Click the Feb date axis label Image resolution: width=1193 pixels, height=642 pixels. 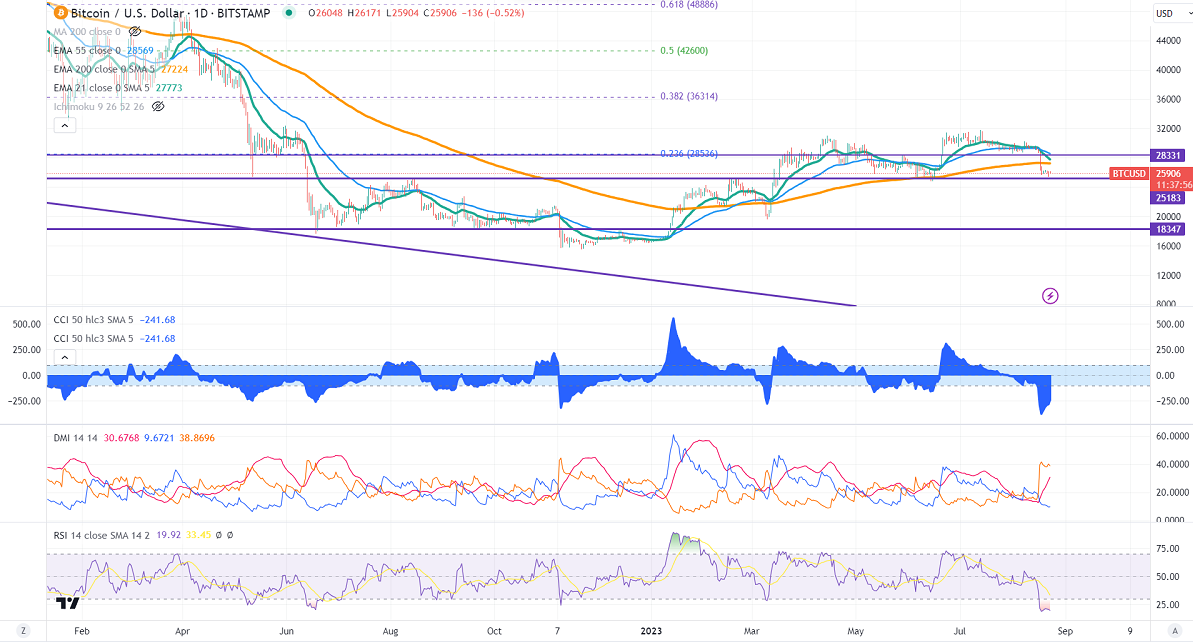click(81, 631)
